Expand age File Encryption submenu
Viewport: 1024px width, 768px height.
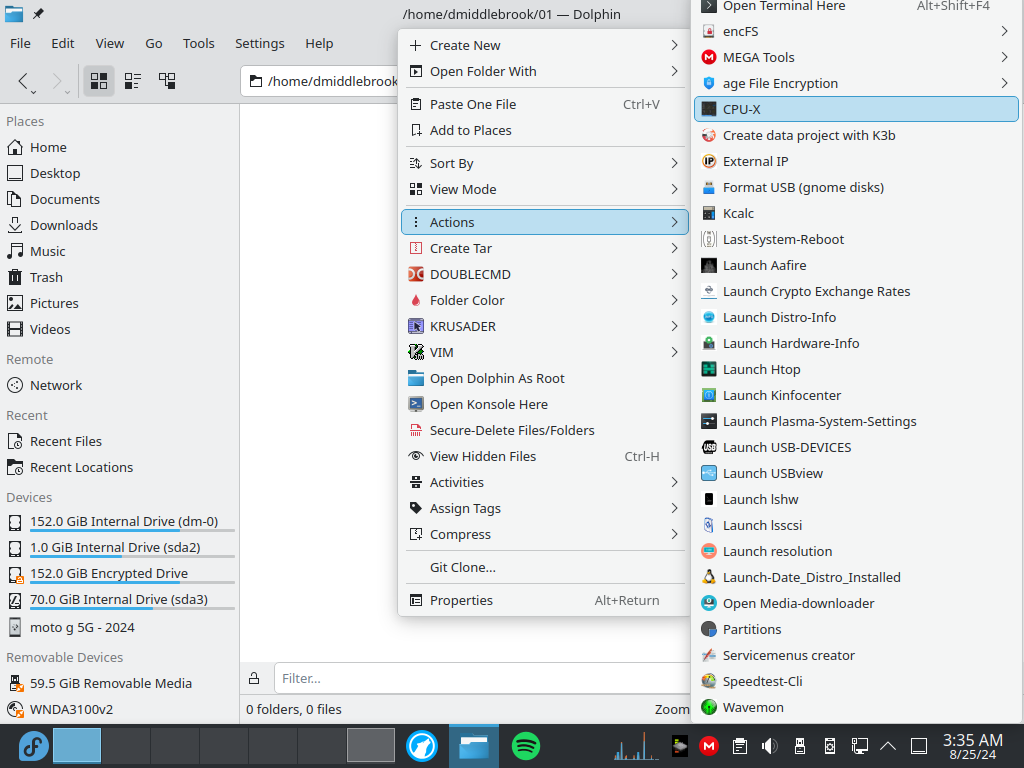pos(856,84)
